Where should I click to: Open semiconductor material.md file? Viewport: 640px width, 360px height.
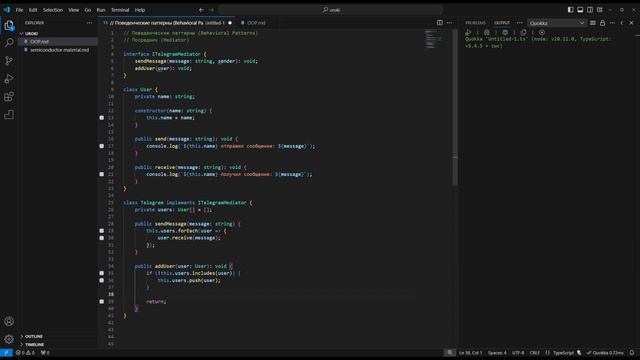tap(57, 50)
